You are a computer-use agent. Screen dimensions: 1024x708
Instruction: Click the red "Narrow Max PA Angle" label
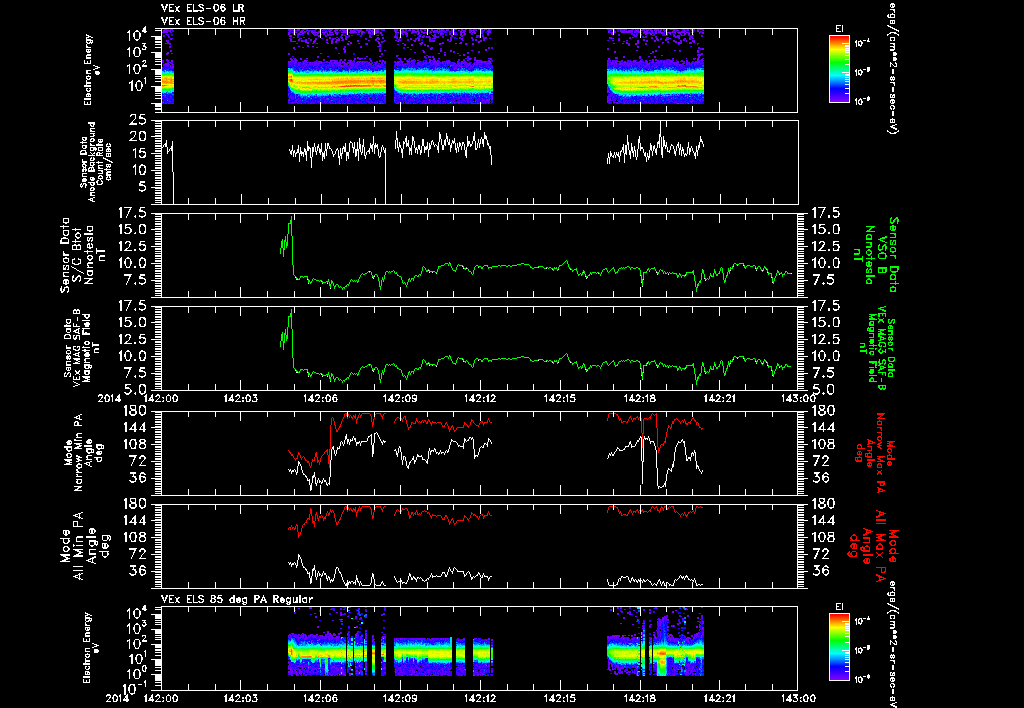click(874, 451)
